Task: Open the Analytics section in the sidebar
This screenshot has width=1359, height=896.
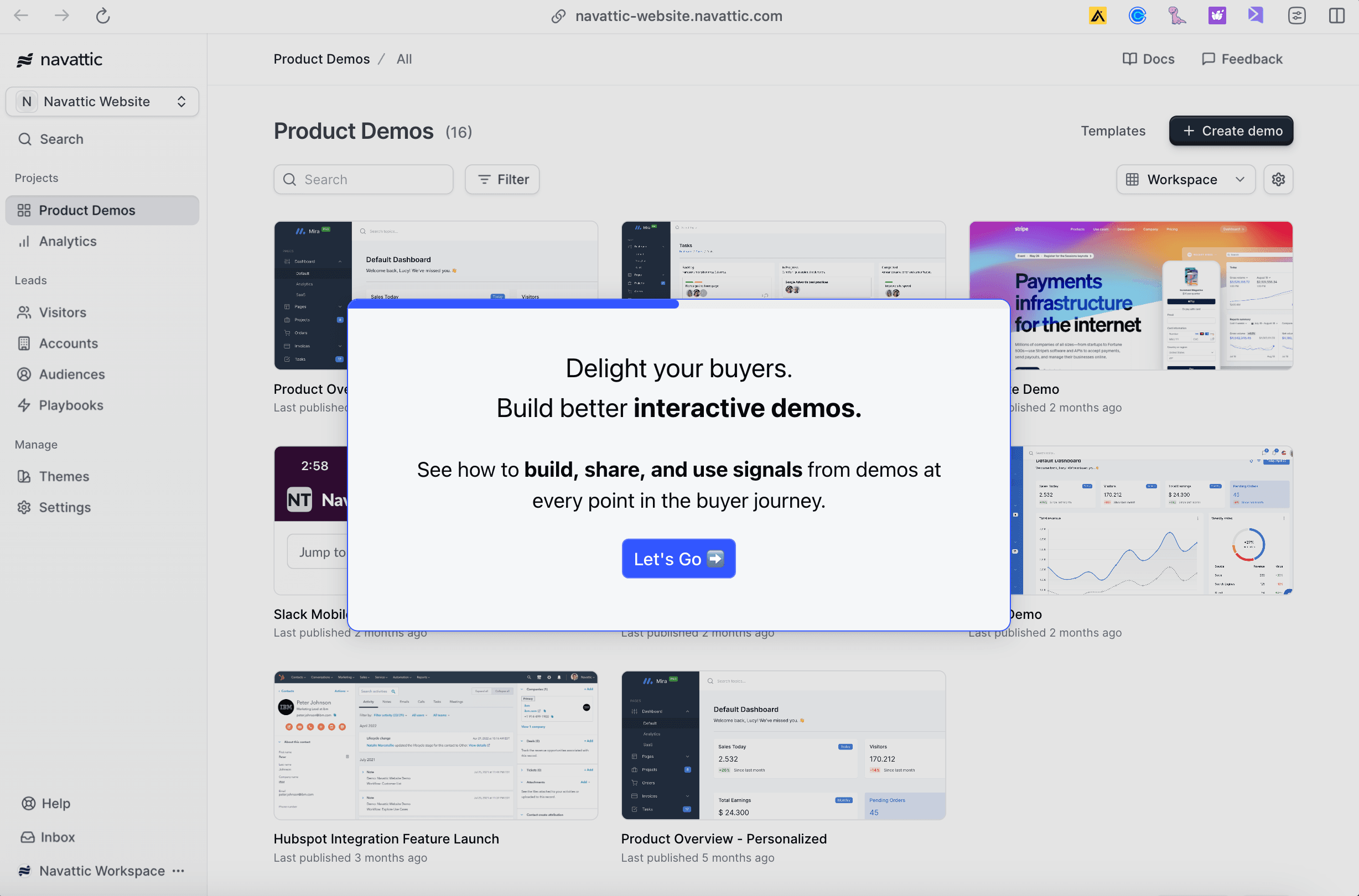Action: (67, 241)
